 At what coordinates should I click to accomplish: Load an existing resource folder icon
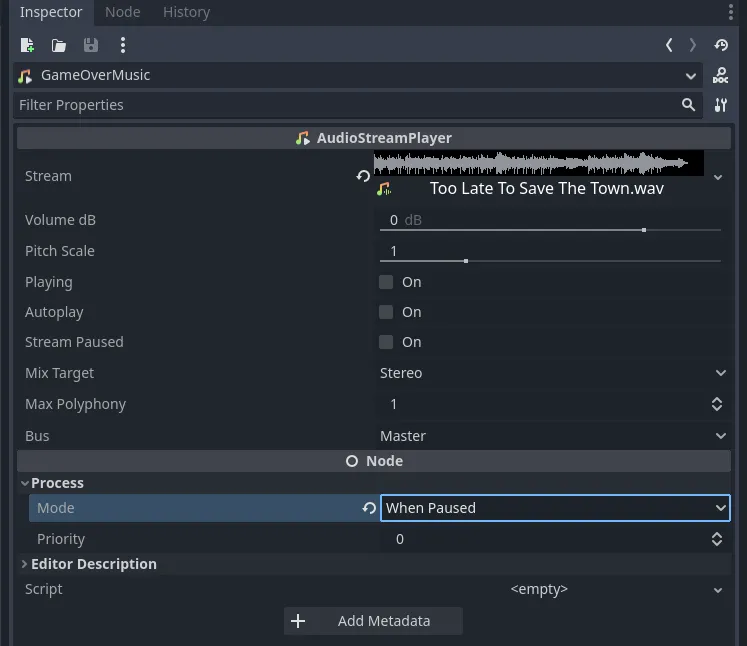[59, 45]
